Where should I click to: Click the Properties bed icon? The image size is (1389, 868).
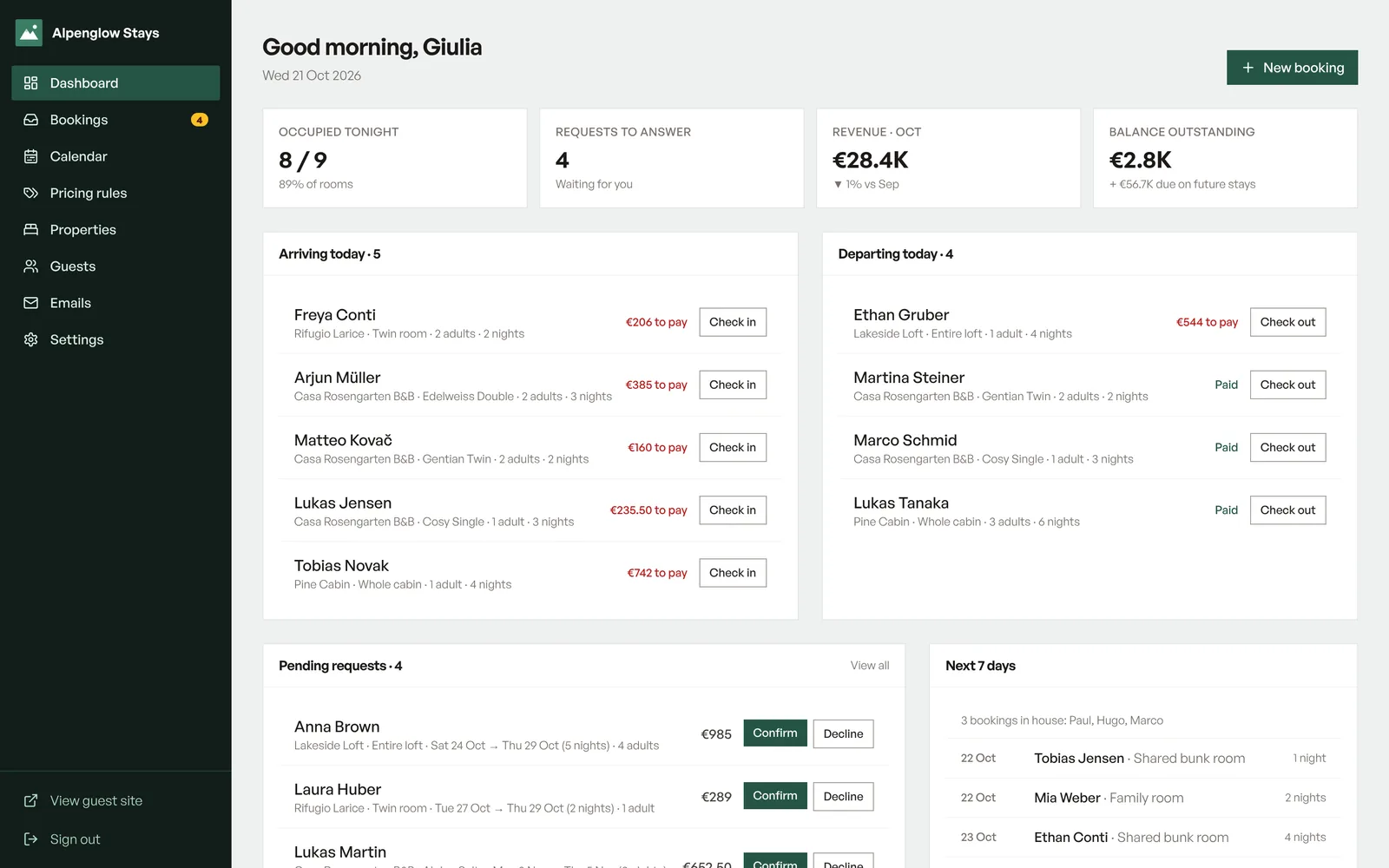31,229
